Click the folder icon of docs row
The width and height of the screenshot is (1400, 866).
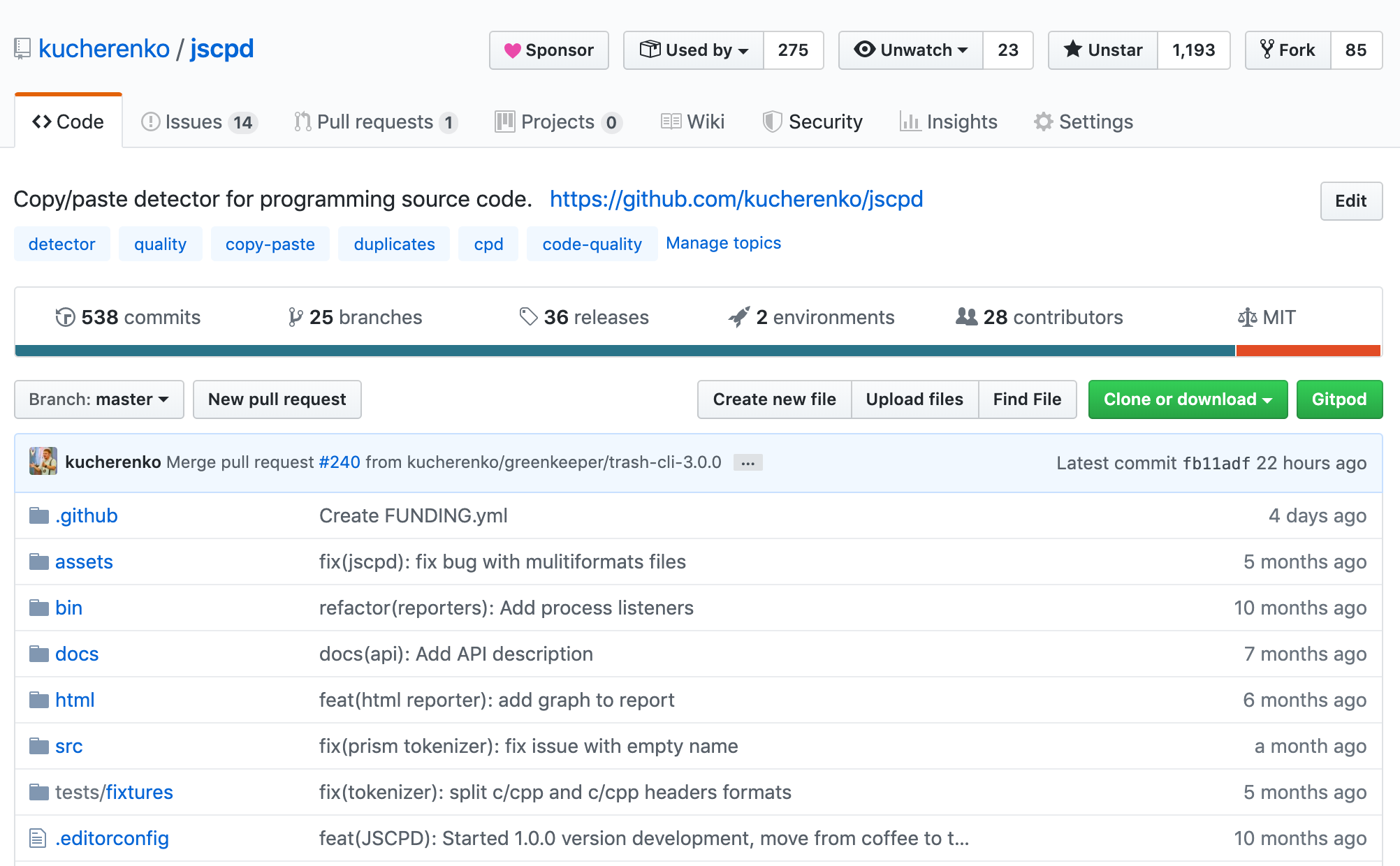pos(39,654)
